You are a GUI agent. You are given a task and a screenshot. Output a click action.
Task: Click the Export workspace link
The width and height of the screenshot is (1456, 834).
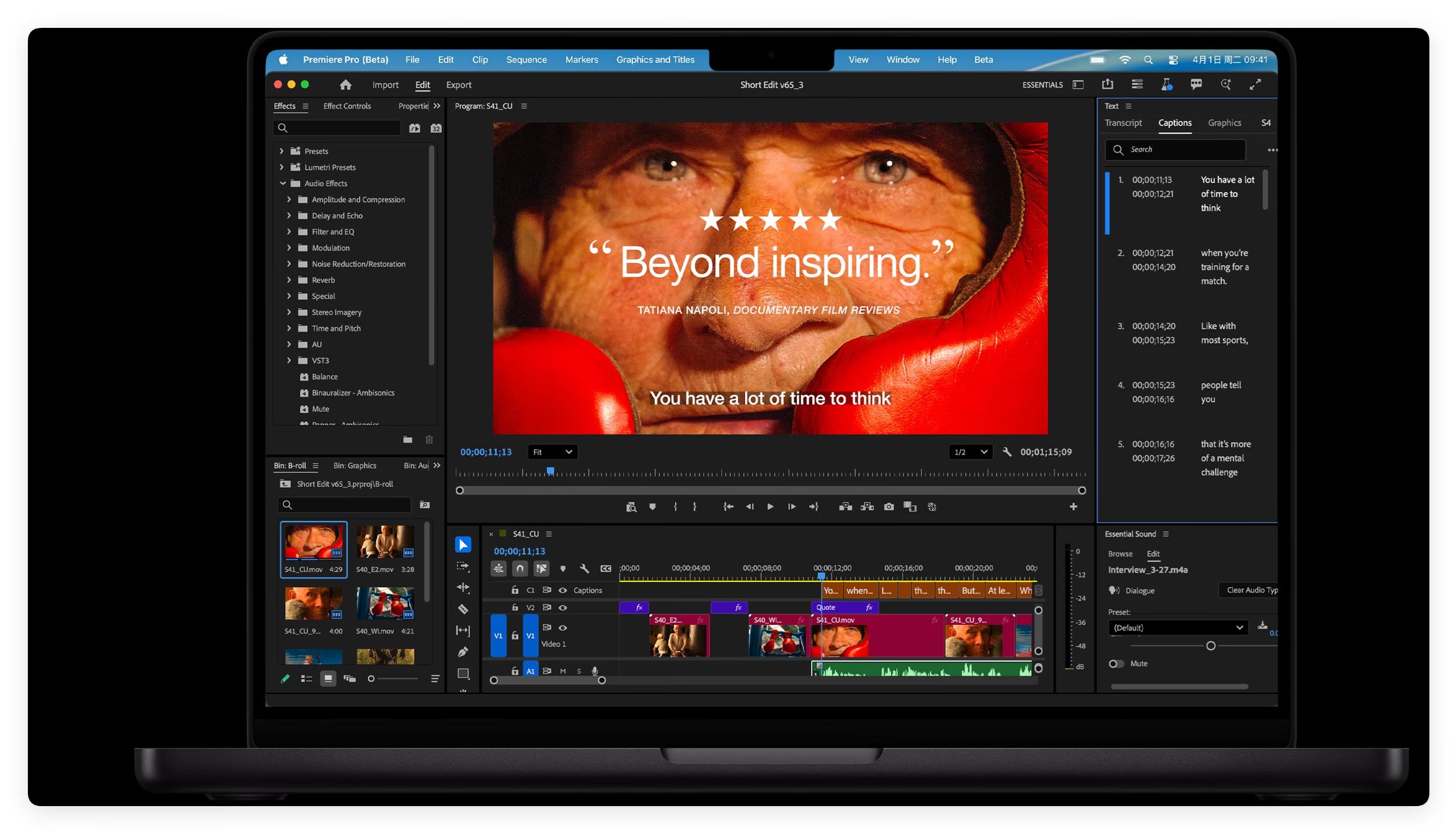coord(458,85)
